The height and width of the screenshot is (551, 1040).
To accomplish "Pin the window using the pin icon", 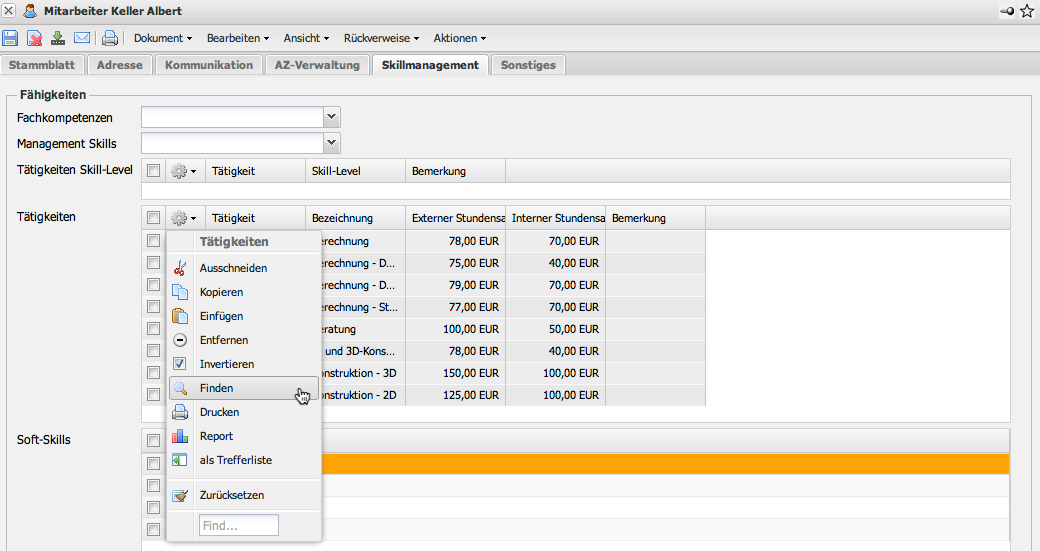I will tap(1007, 11).
